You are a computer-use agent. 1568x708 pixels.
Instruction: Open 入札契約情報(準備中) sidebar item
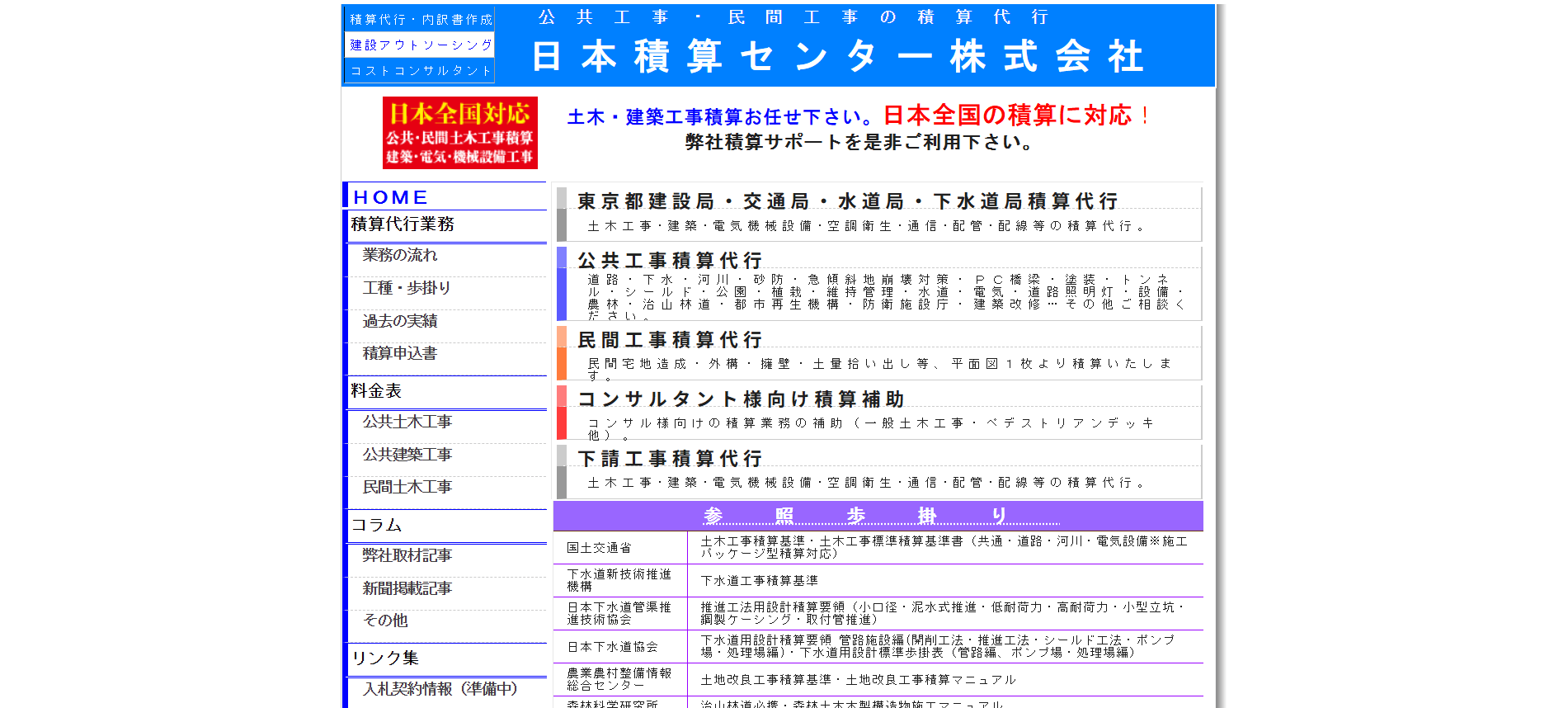click(440, 689)
